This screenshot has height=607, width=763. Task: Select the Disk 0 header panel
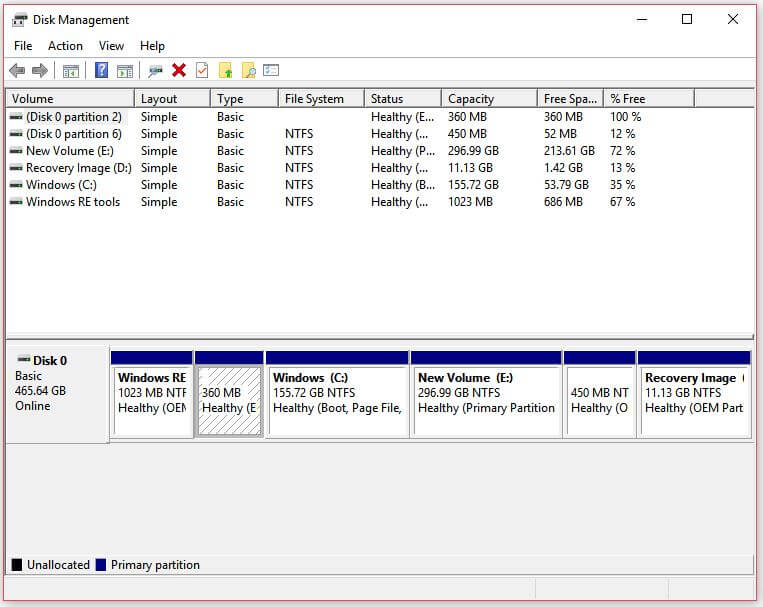tap(57, 394)
